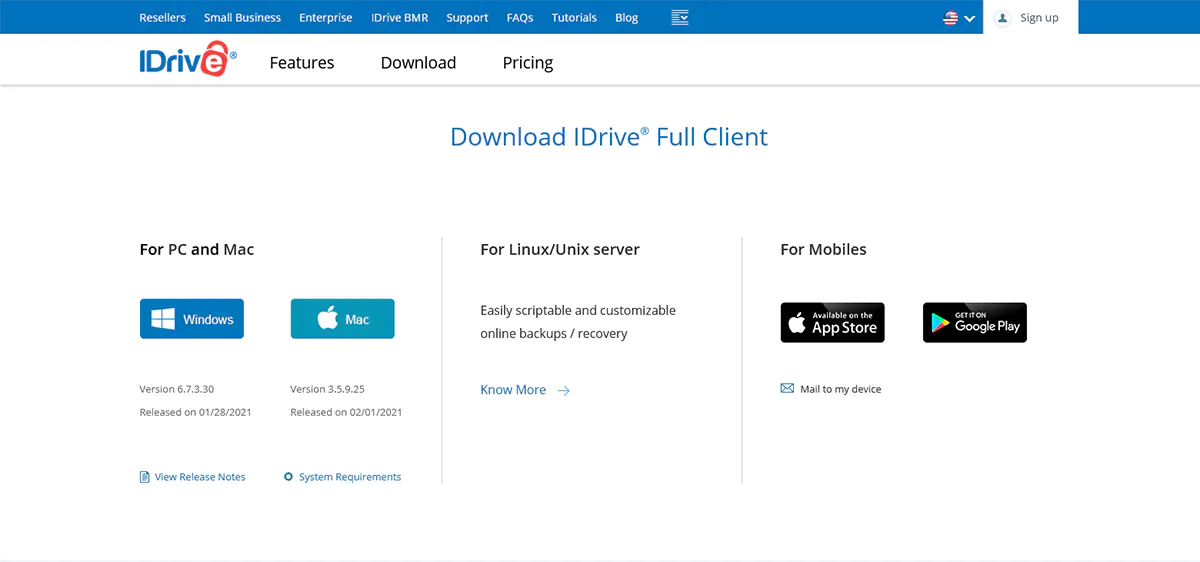Click the IDrive logo
The width and height of the screenshot is (1200, 562).
188,60
